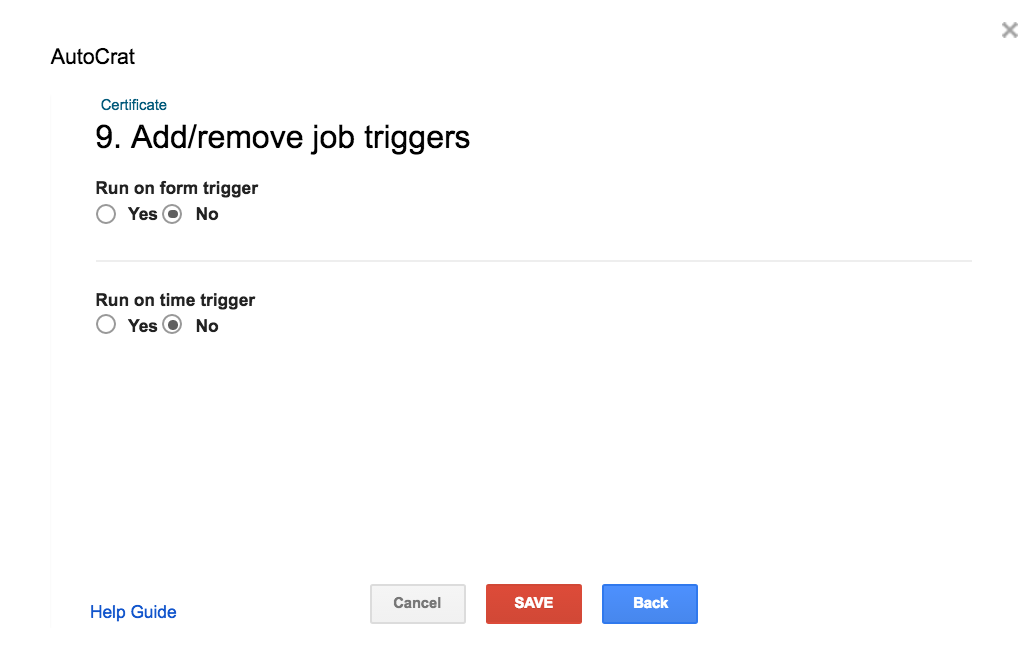Enable Yes radio for time trigger
This screenshot has height=666, width=1034.
pyautogui.click(x=106, y=324)
